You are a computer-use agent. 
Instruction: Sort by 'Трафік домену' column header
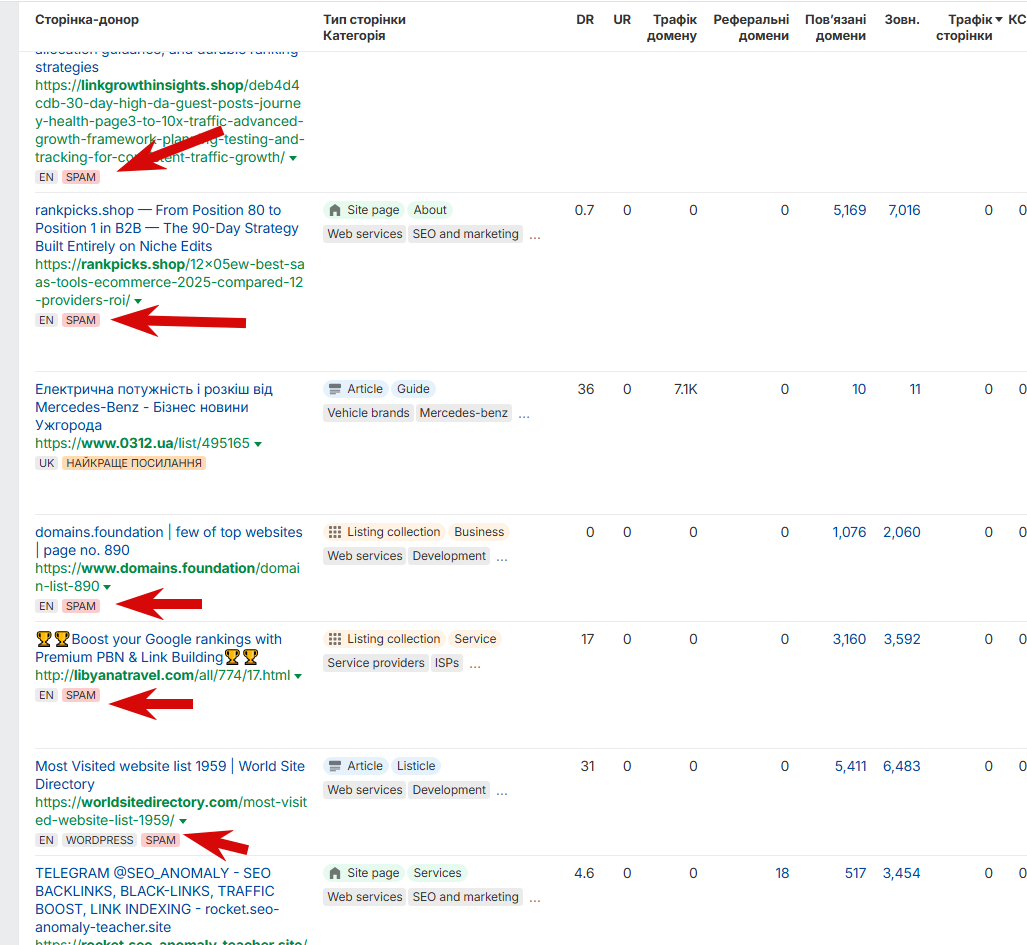pos(671,28)
